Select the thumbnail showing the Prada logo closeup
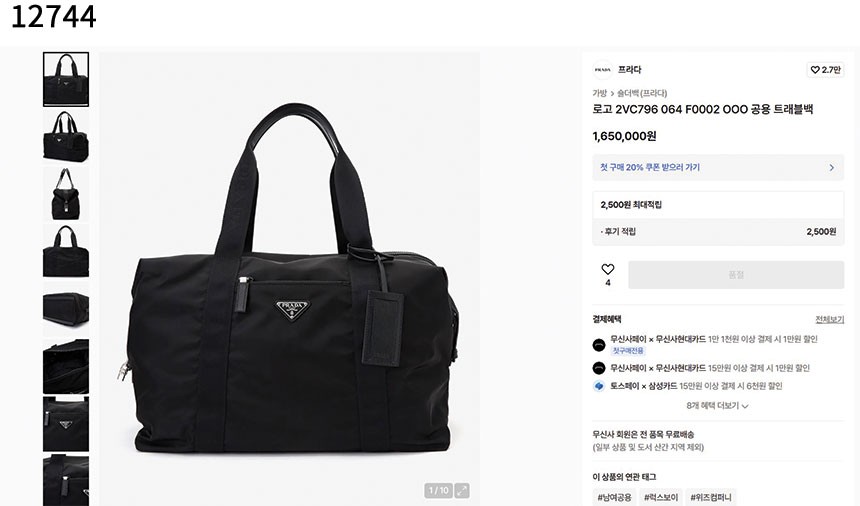The height and width of the screenshot is (506, 860). [66, 424]
